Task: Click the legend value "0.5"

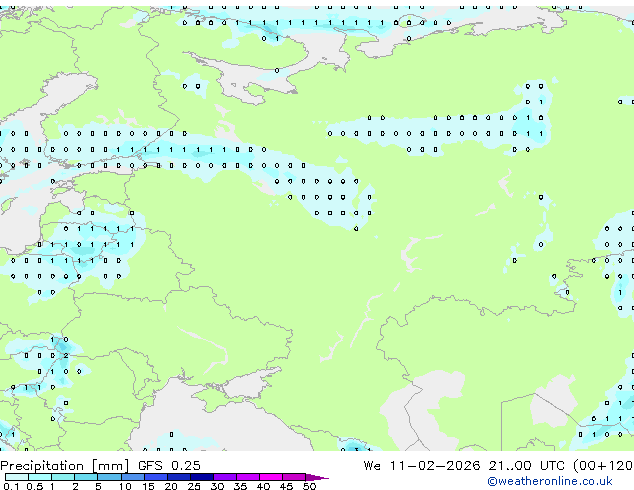Action: pyautogui.click(x=35, y=486)
